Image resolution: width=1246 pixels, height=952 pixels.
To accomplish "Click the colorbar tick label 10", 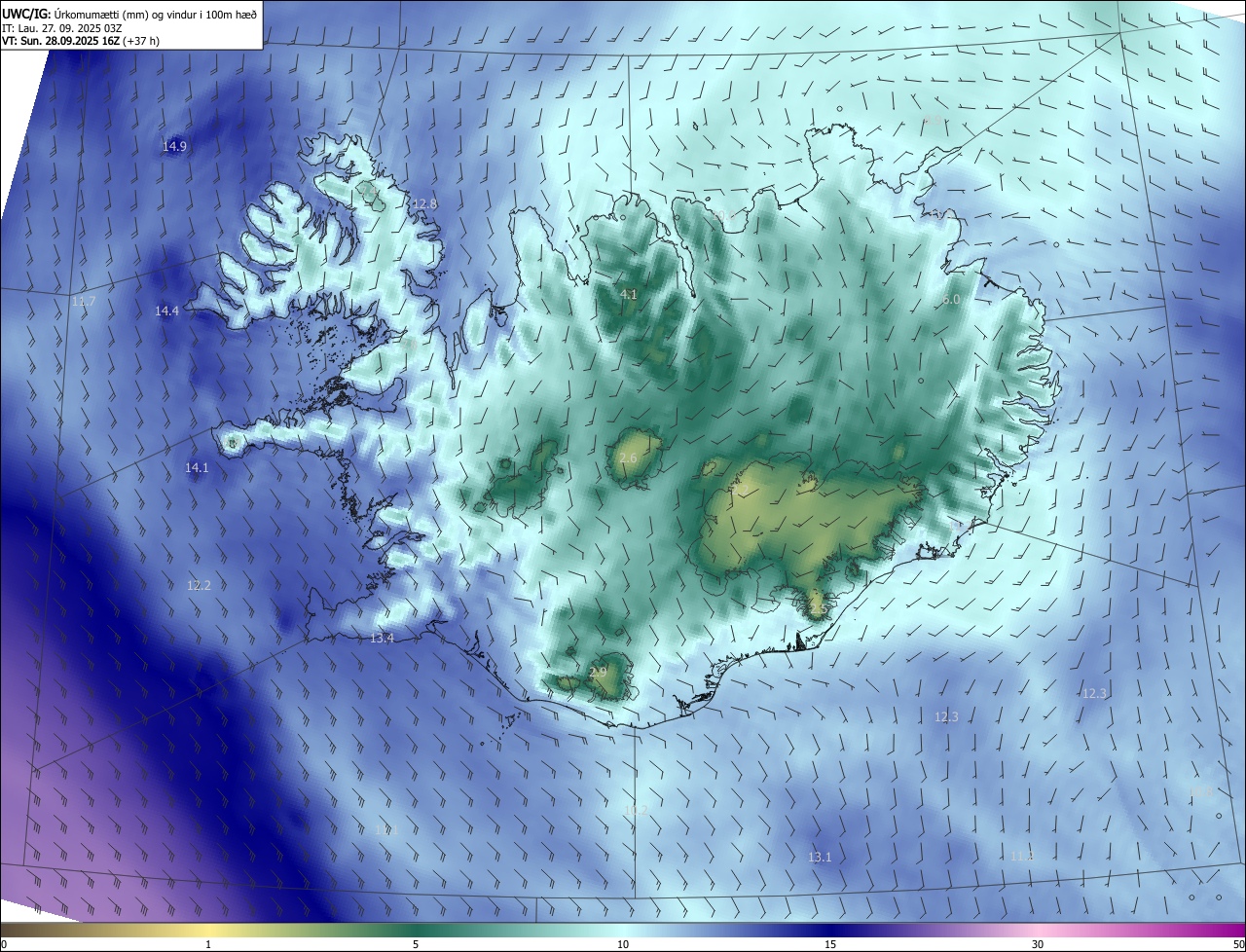I will (623, 944).
